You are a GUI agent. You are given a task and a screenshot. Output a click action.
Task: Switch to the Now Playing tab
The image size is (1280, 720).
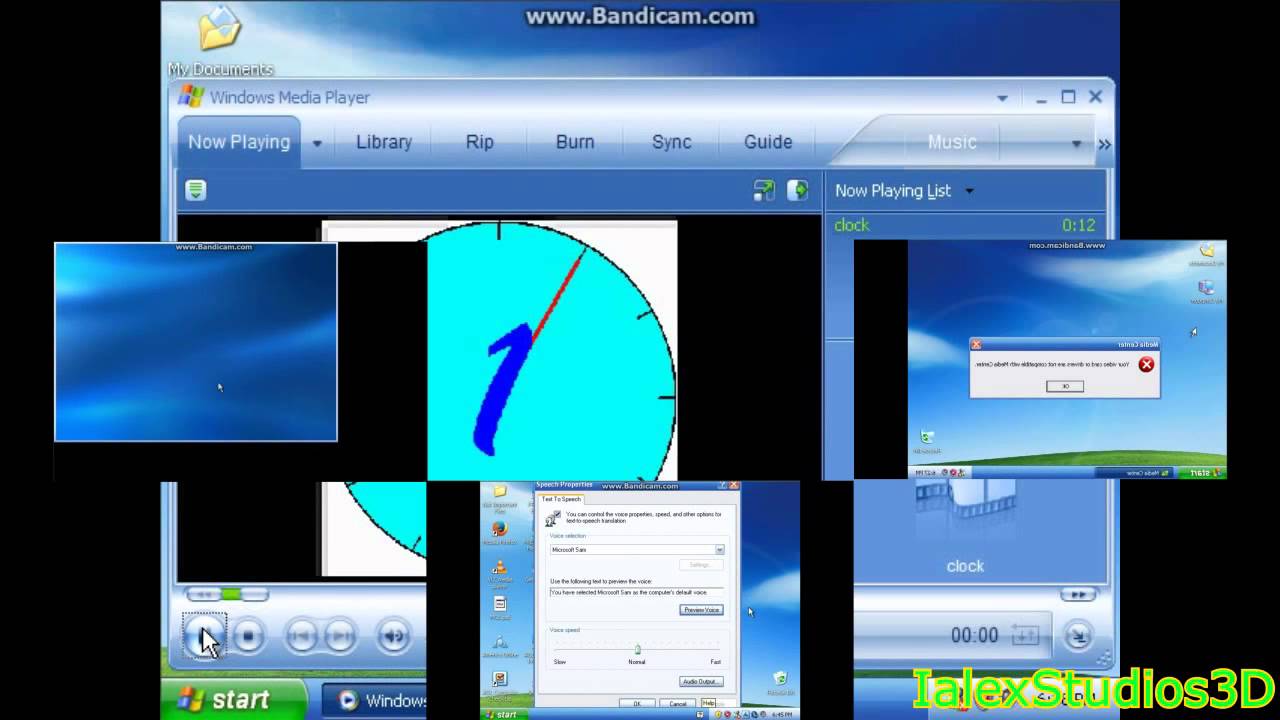(239, 142)
